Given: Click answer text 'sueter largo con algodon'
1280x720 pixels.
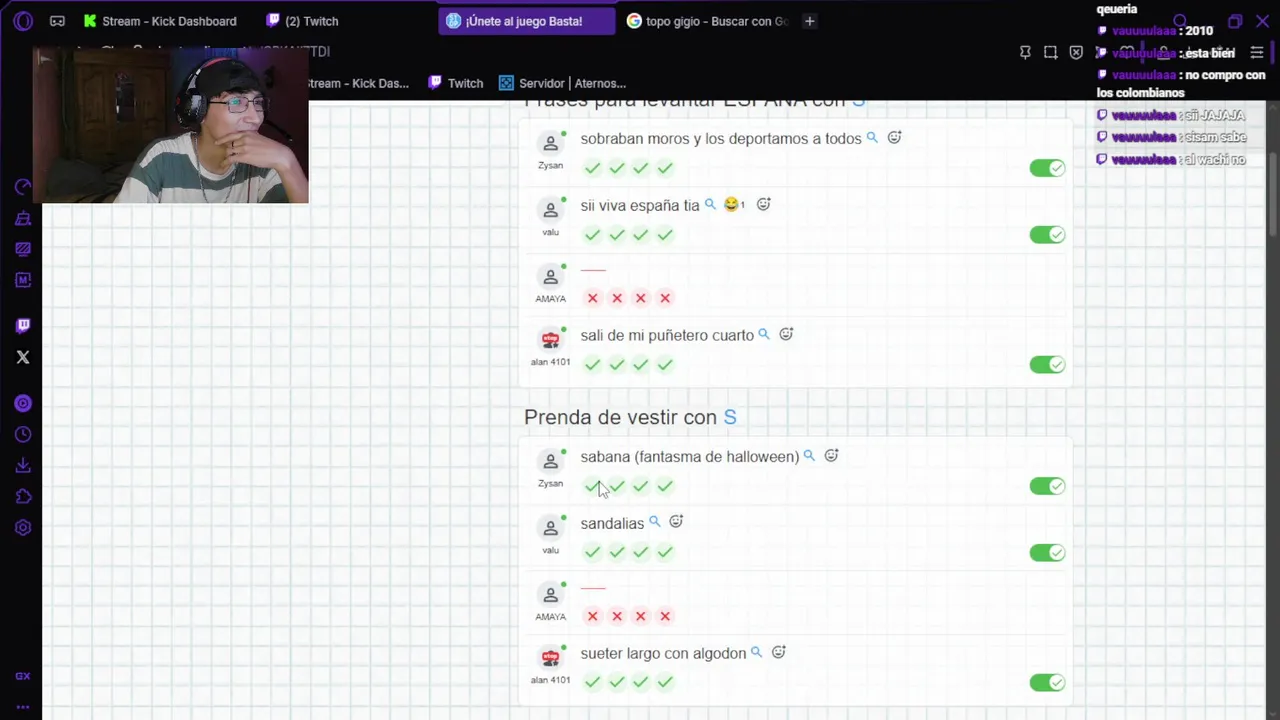Looking at the screenshot, I should (663, 653).
